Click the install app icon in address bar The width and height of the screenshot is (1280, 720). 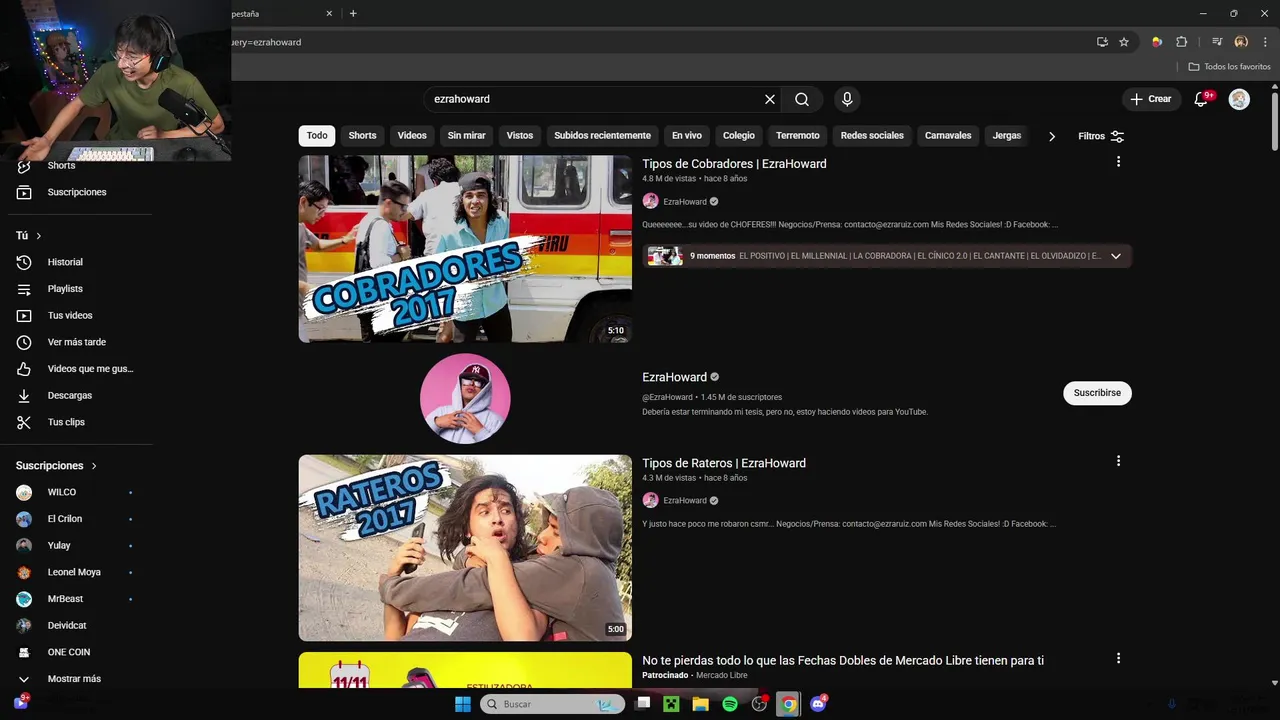click(1102, 42)
